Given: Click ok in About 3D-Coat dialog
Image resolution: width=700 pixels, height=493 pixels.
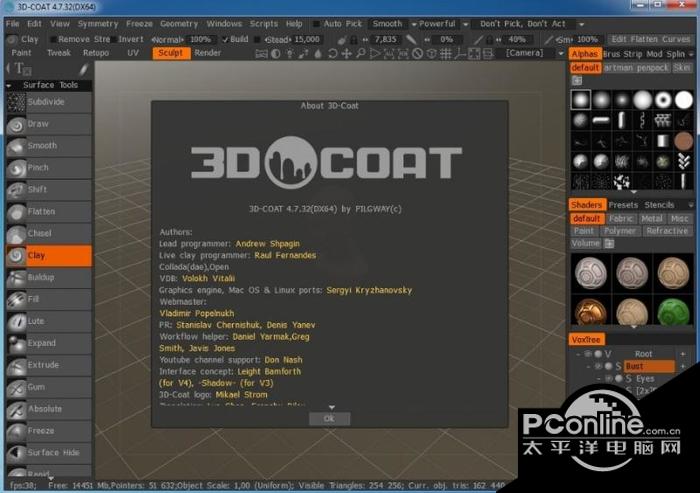Looking at the screenshot, I should (329, 418).
